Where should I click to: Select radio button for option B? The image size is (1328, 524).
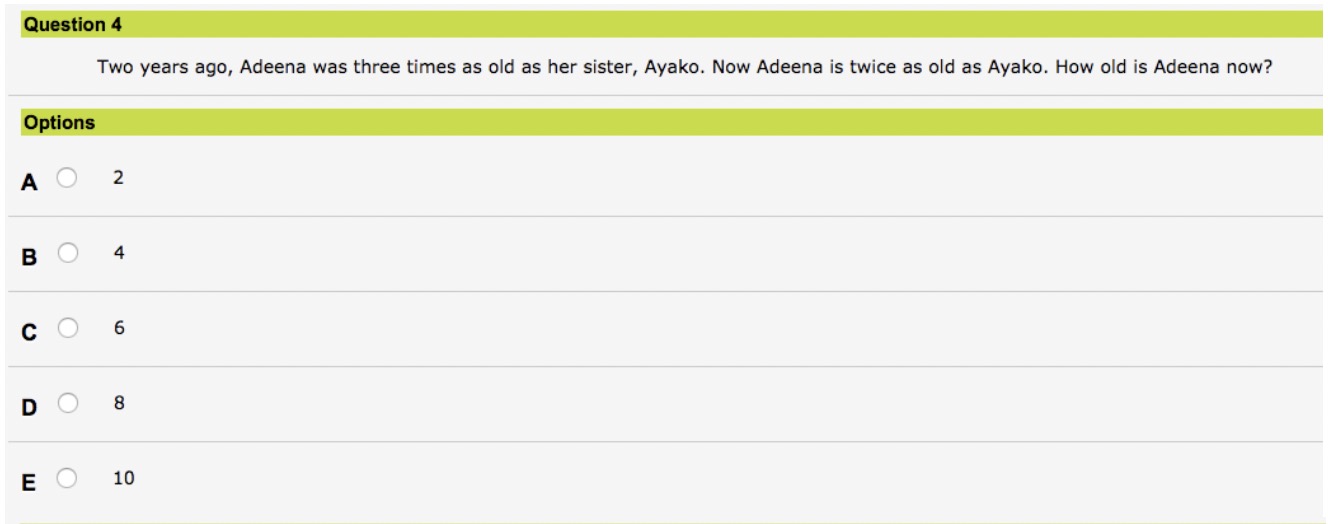[66, 253]
